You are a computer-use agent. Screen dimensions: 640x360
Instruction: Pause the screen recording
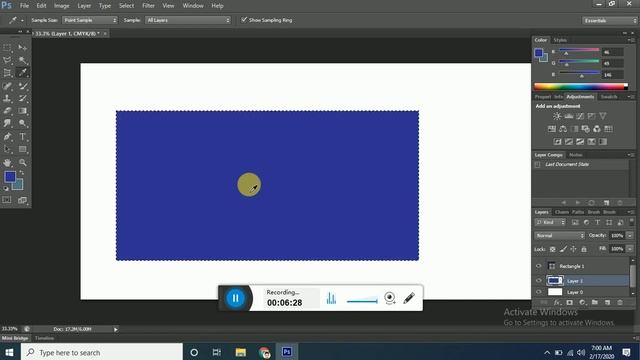[235, 298]
